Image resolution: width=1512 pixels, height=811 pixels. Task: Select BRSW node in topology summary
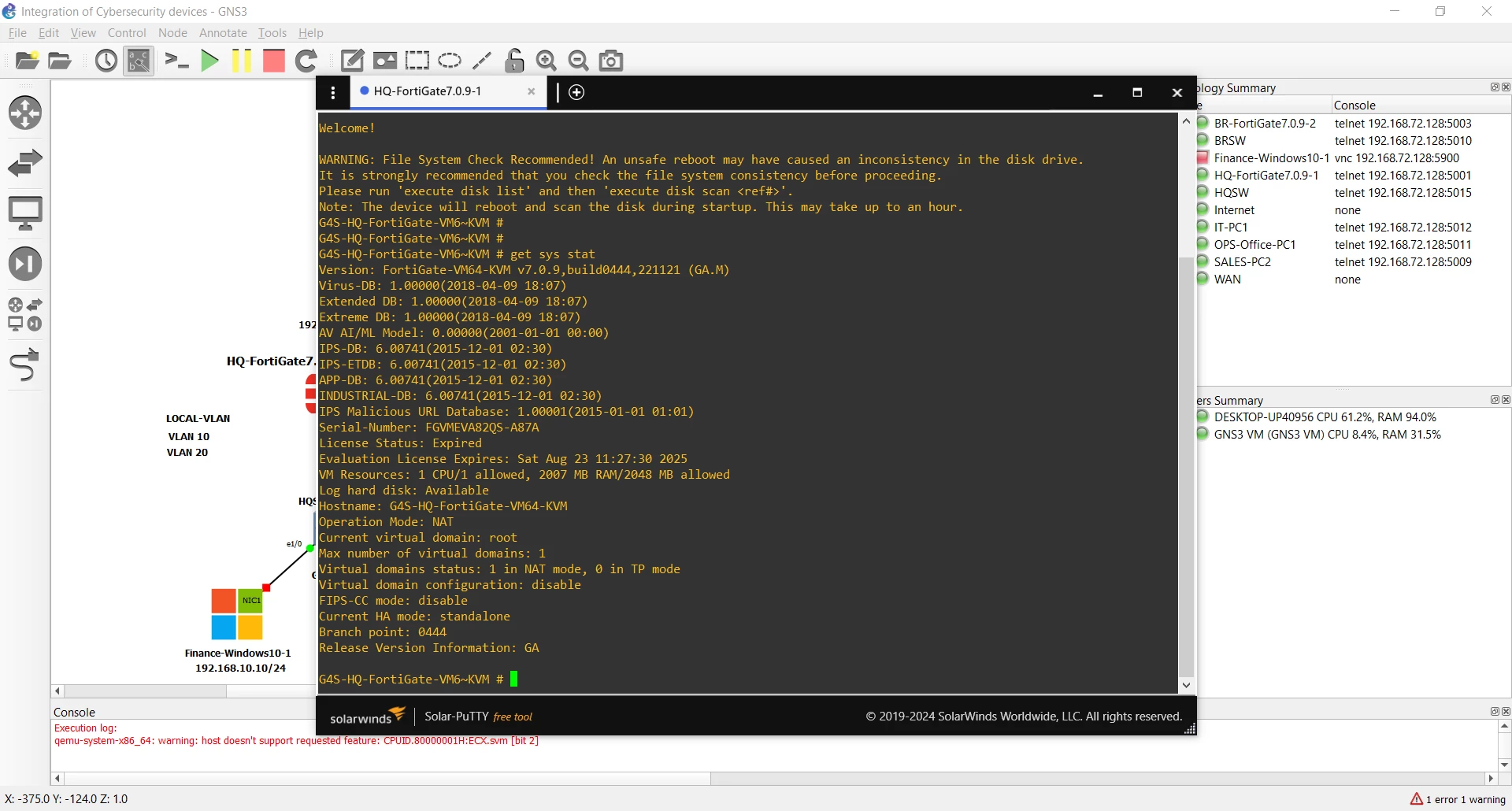[x=1229, y=141]
